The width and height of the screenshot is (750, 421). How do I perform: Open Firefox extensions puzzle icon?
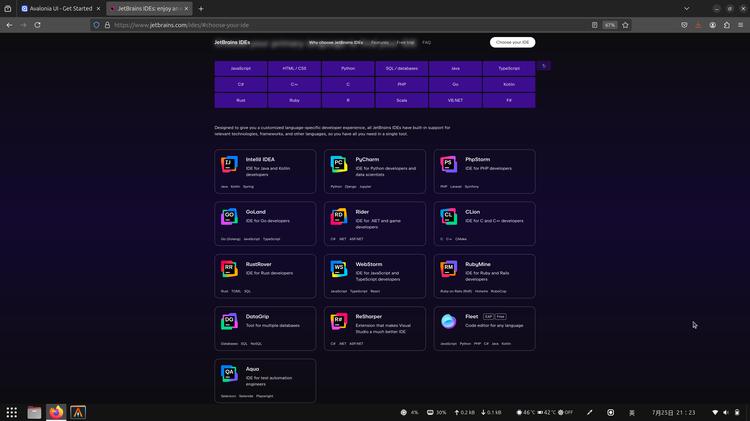pos(727,25)
